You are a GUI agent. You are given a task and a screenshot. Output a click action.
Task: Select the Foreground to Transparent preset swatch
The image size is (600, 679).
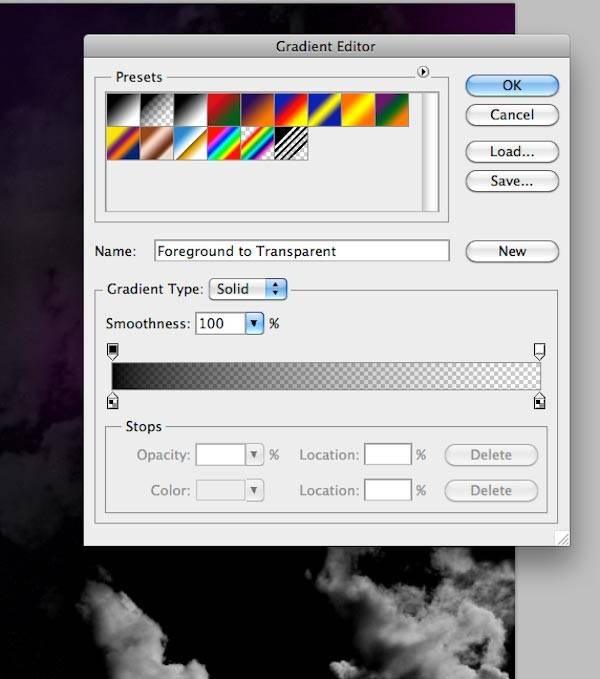156,109
